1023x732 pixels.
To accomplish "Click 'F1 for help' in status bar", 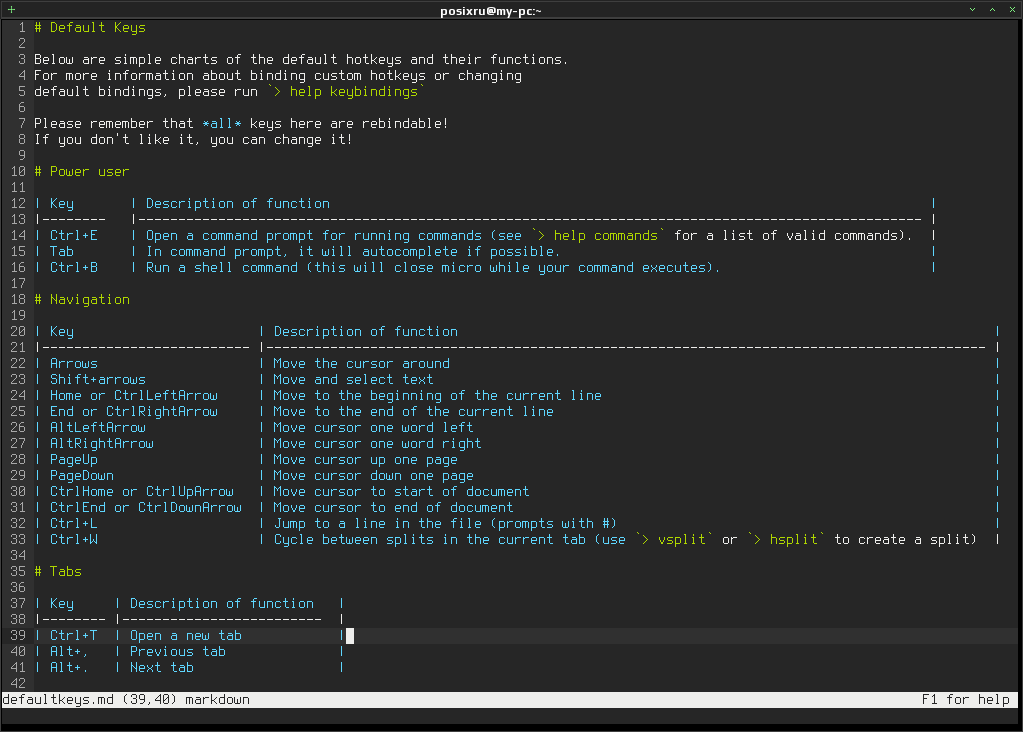I will pos(966,699).
